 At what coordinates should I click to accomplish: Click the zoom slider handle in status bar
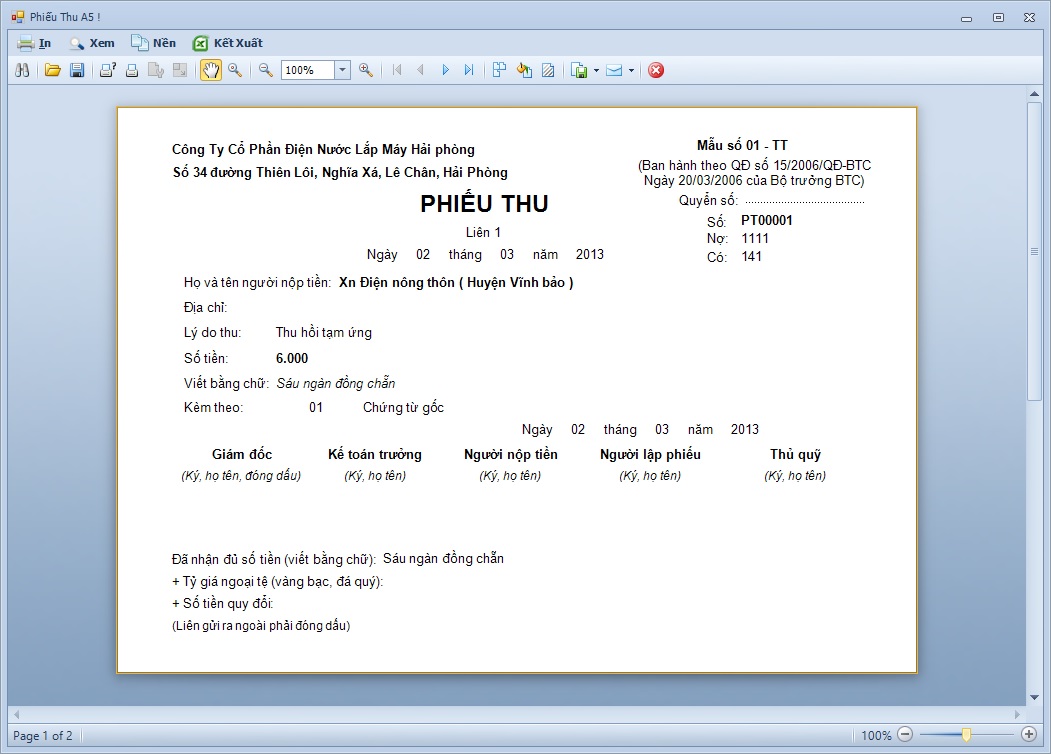[966, 735]
